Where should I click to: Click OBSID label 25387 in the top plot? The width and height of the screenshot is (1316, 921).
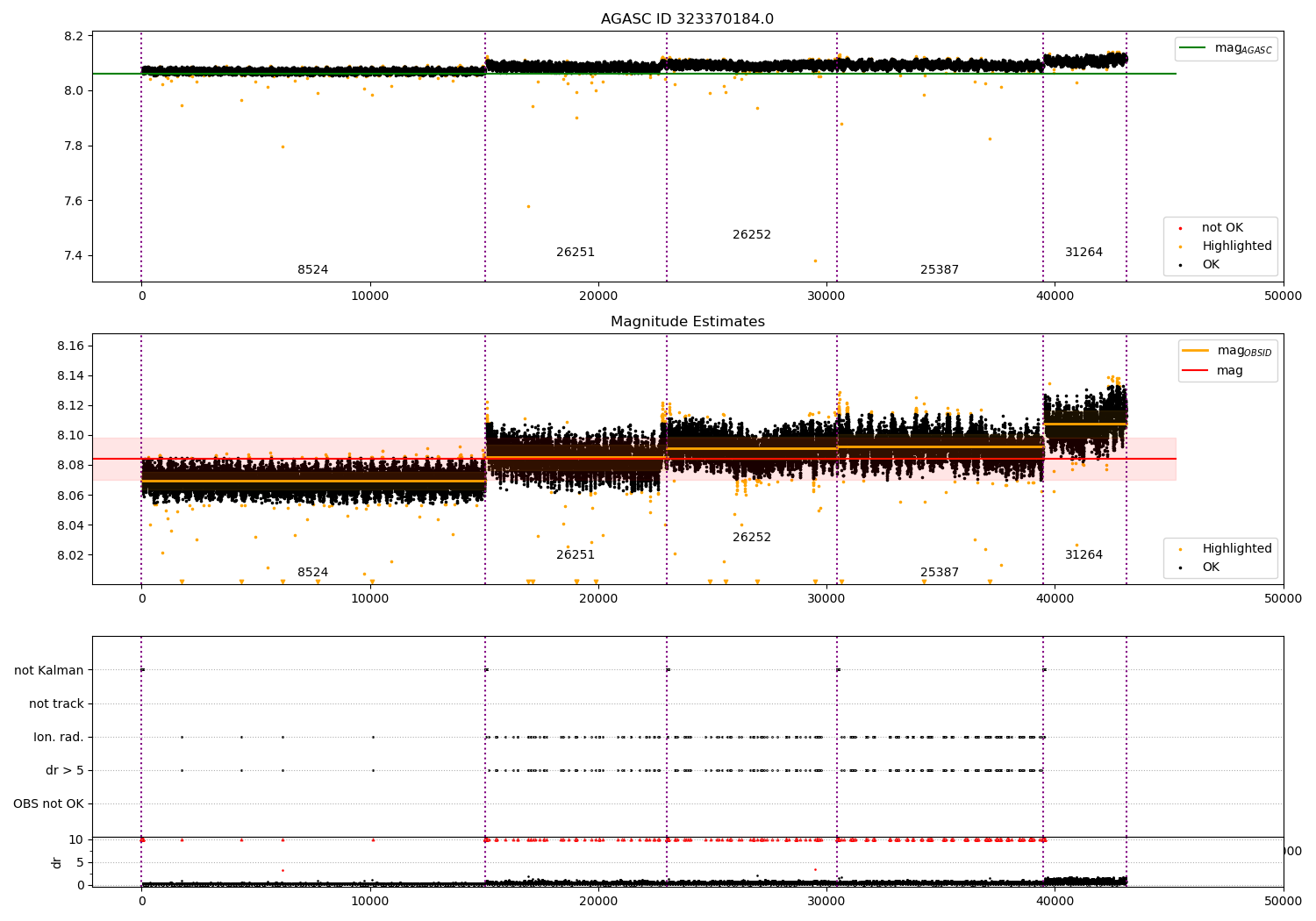click(940, 270)
